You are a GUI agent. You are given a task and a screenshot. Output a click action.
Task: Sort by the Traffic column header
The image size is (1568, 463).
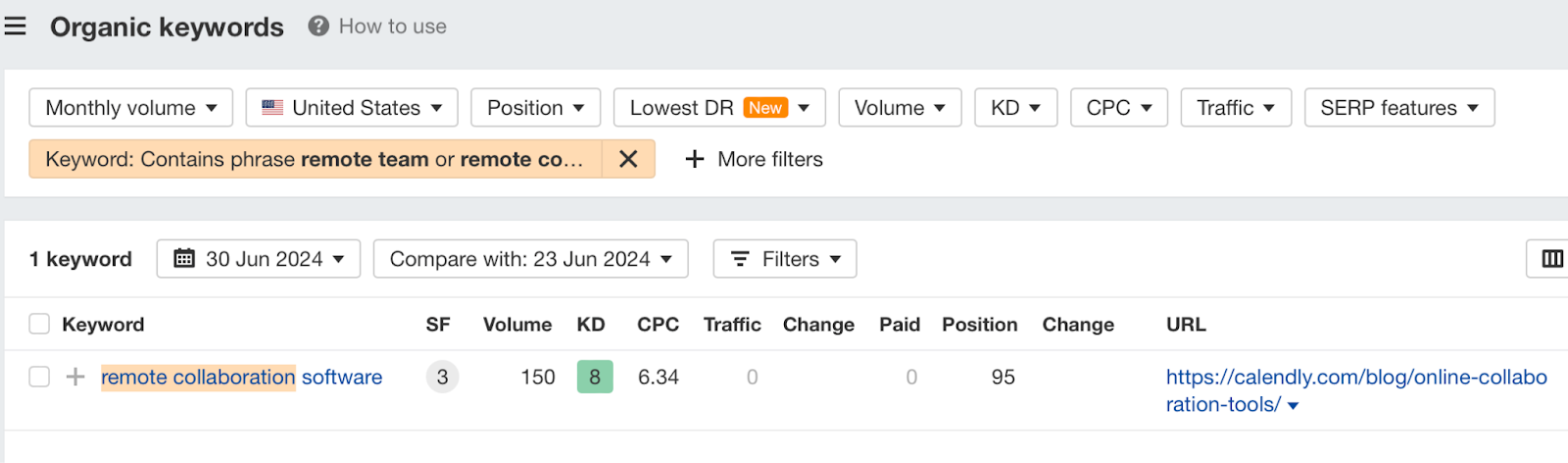coord(732,325)
